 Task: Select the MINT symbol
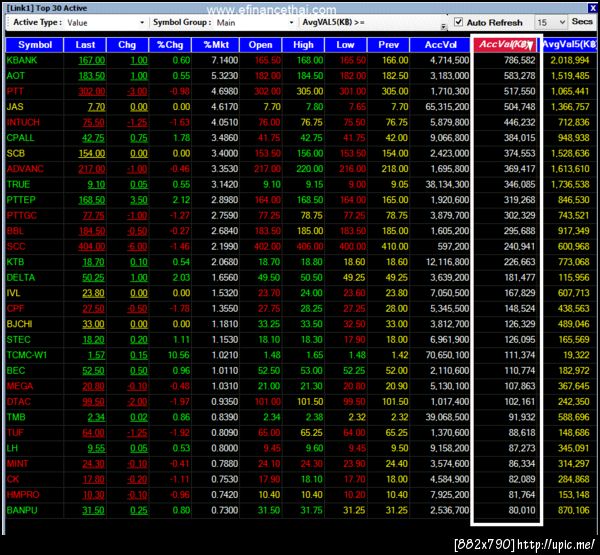pyautogui.click(x=17, y=464)
